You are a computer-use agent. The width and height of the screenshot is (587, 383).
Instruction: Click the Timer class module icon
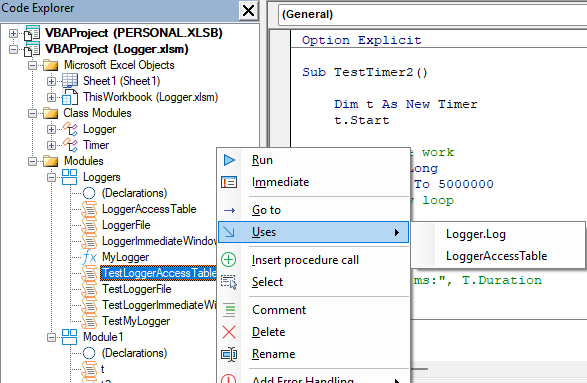[70, 145]
